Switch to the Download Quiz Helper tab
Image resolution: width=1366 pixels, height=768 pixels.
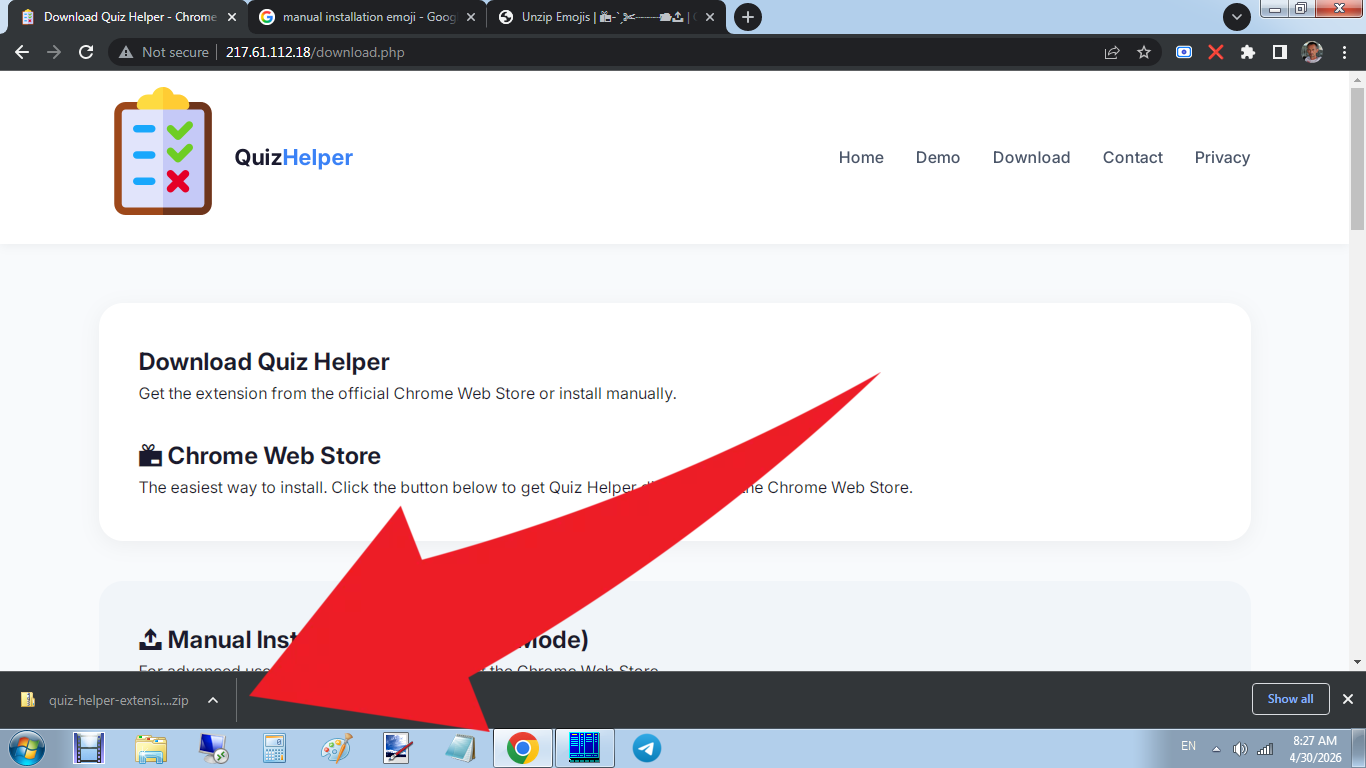point(130,17)
